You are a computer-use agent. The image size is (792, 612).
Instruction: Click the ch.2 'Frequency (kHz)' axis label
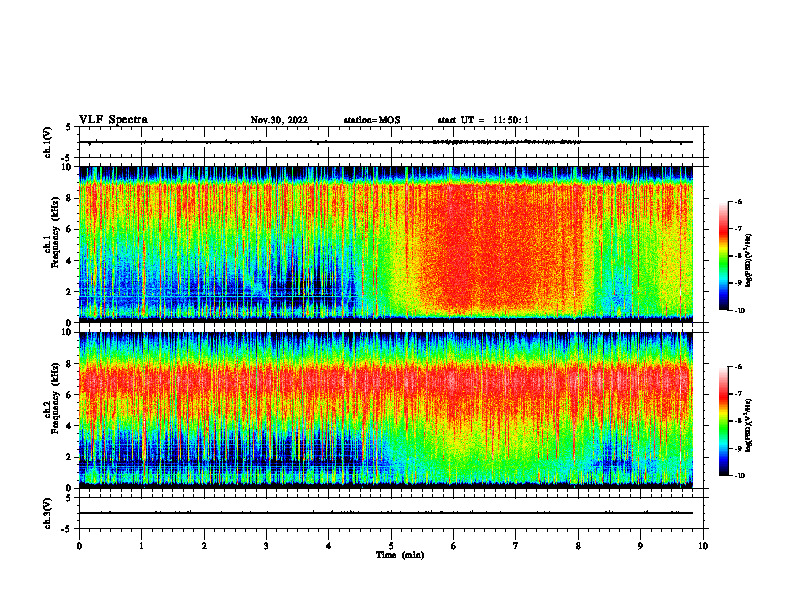[55, 398]
